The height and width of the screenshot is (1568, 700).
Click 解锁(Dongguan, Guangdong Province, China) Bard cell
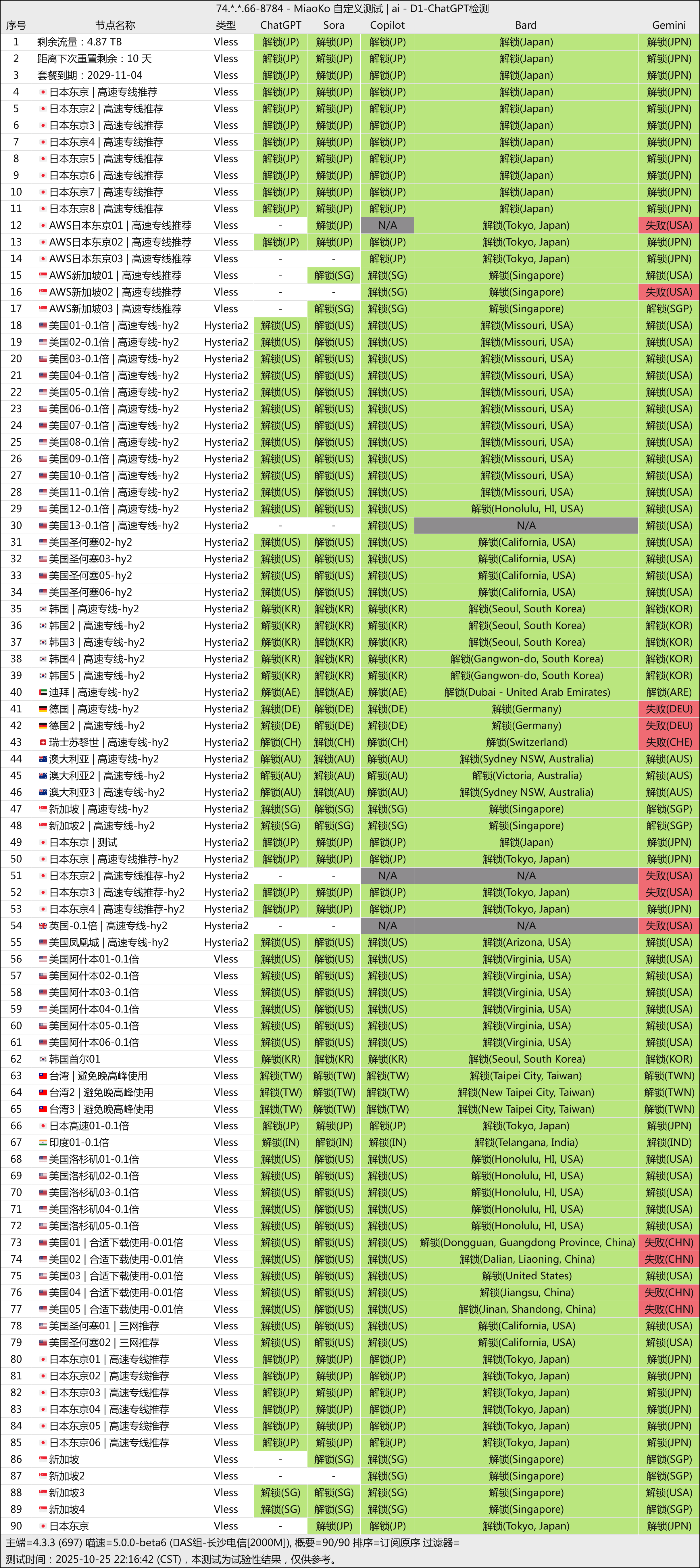coord(526,1242)
